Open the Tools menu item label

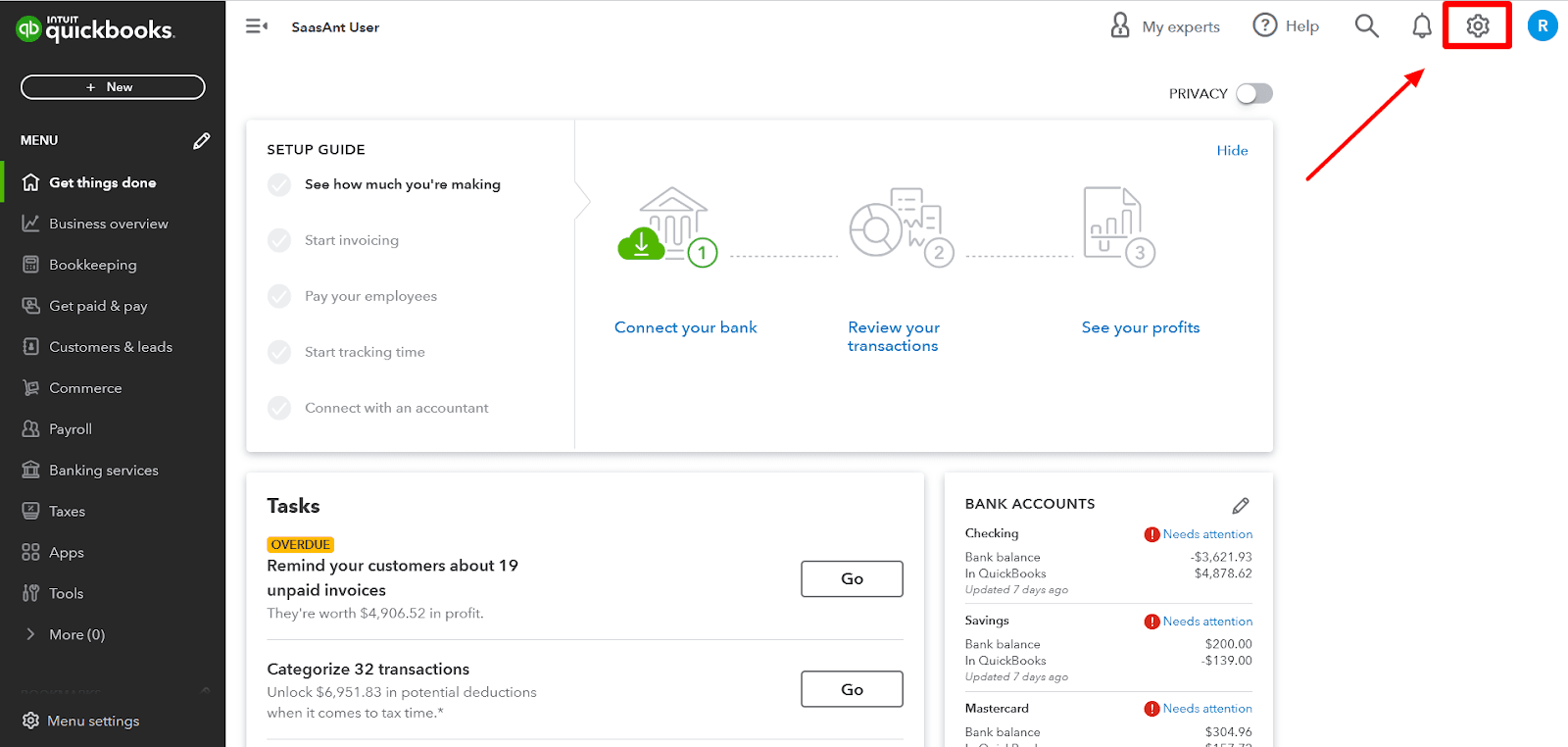(67, 594)
